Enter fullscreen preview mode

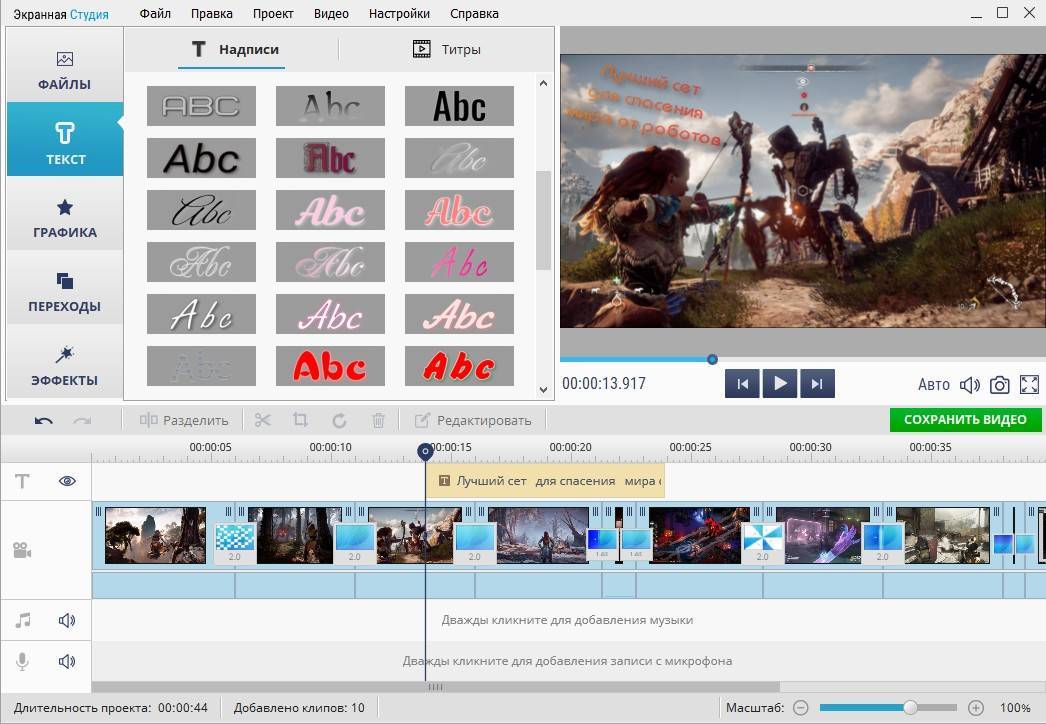[1029, 384]
